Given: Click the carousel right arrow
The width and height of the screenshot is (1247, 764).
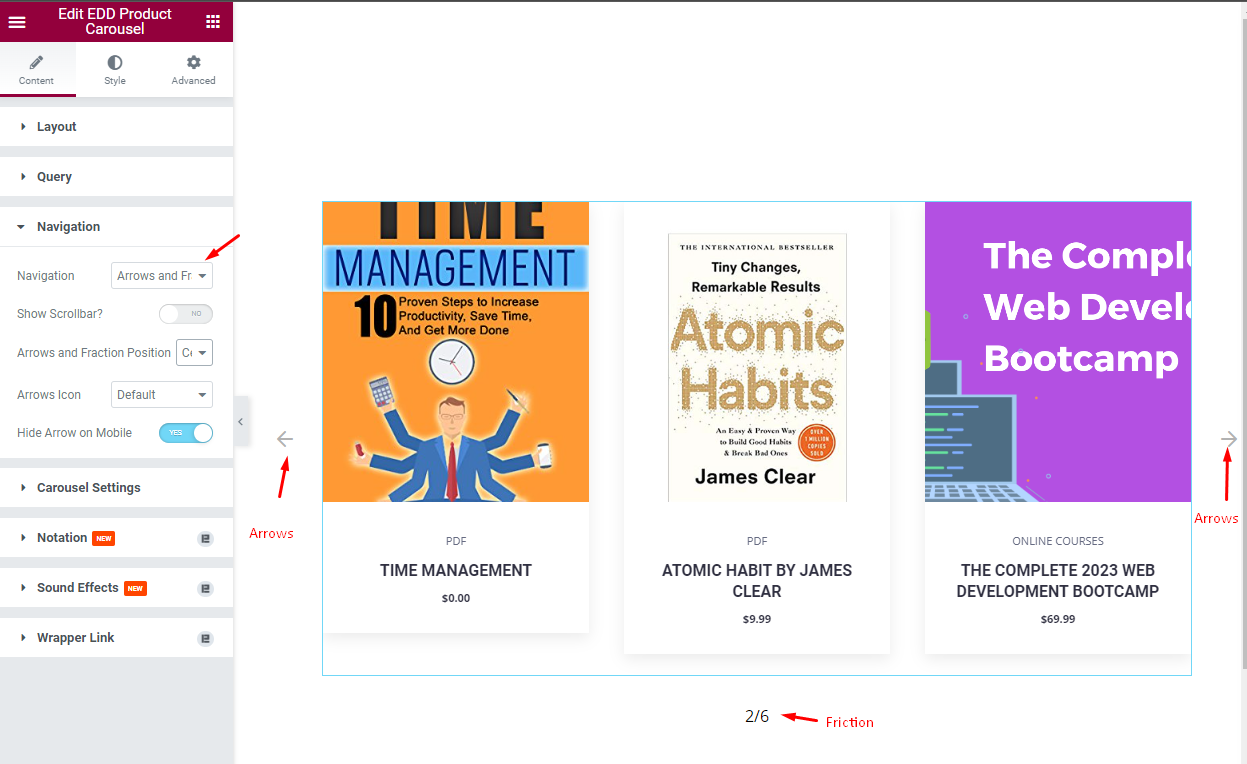Looking at the screenshot, I should 1228,438.
